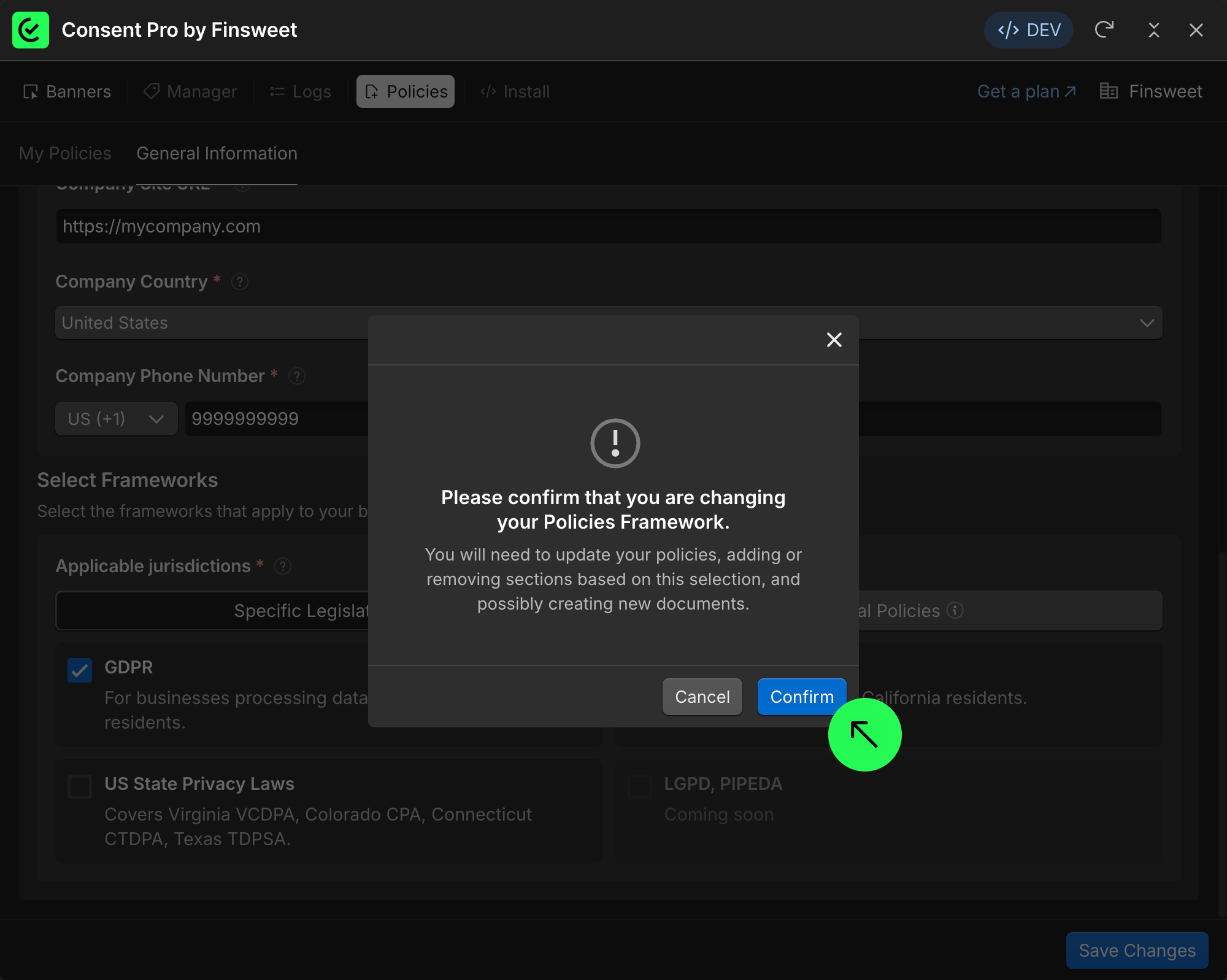
Task: Click the Consent Pro green logo icon
Action: click(31, 30)
